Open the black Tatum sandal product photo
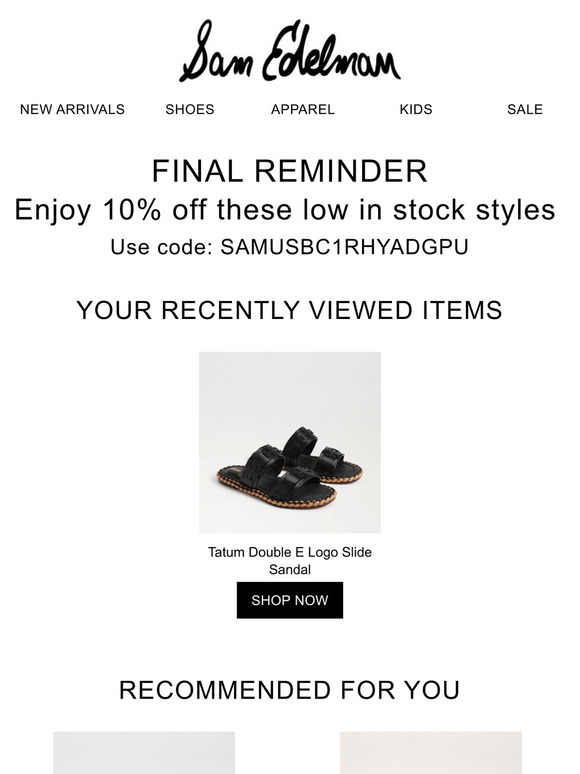The image size is (580, 774). pos(290,442)
